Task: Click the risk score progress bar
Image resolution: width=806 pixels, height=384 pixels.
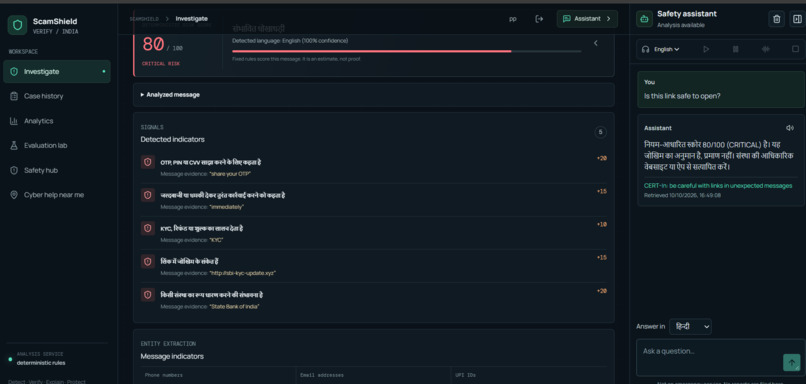Action: coord(407,51)
